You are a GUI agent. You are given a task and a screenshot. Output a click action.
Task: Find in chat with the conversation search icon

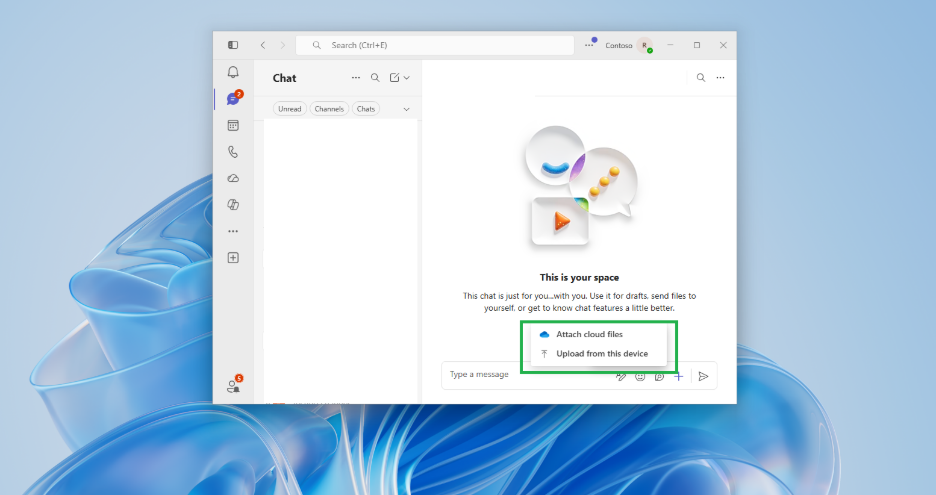[x=701, y=78]
